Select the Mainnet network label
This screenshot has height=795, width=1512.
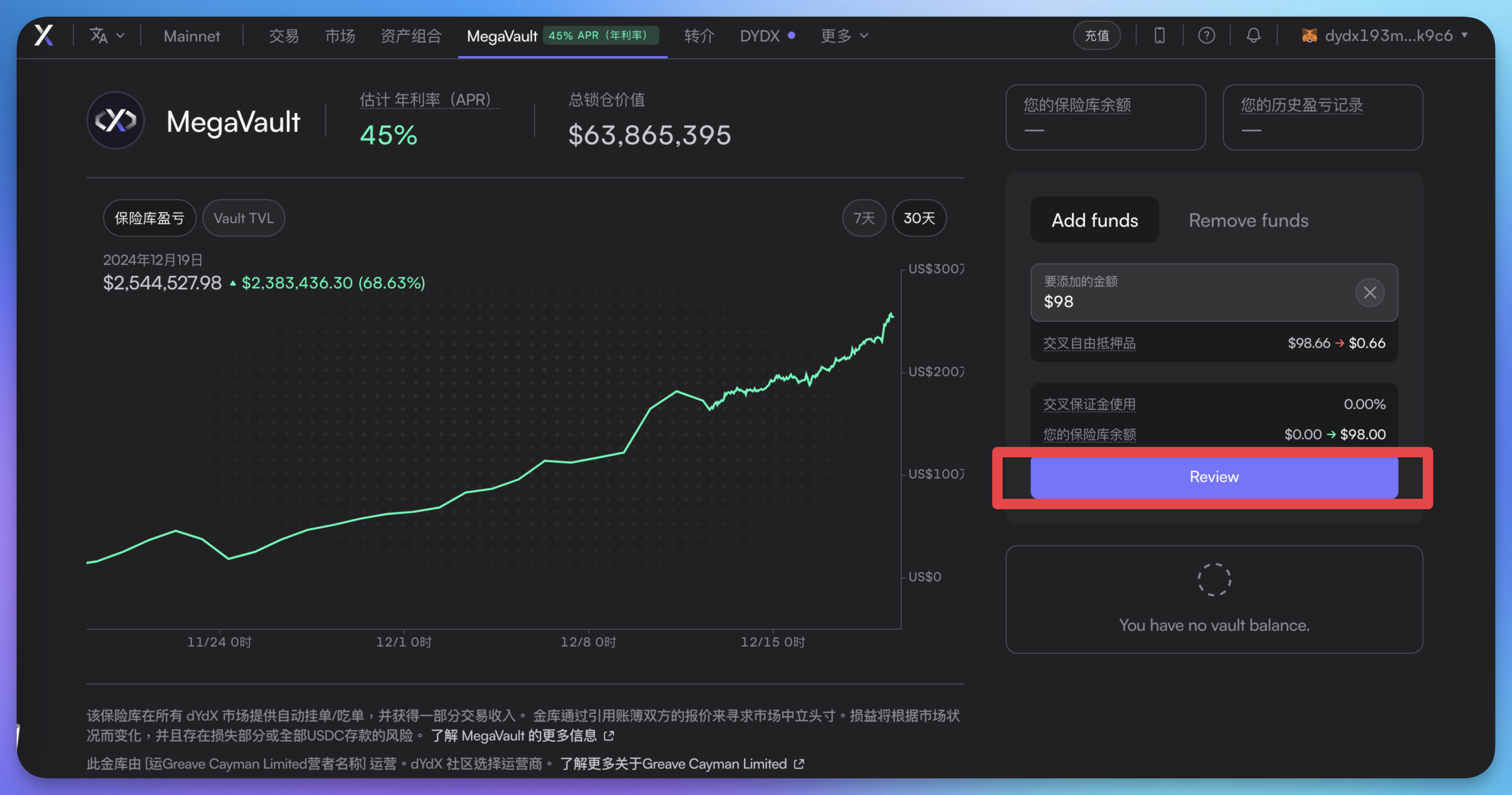(x=192, y=36)
